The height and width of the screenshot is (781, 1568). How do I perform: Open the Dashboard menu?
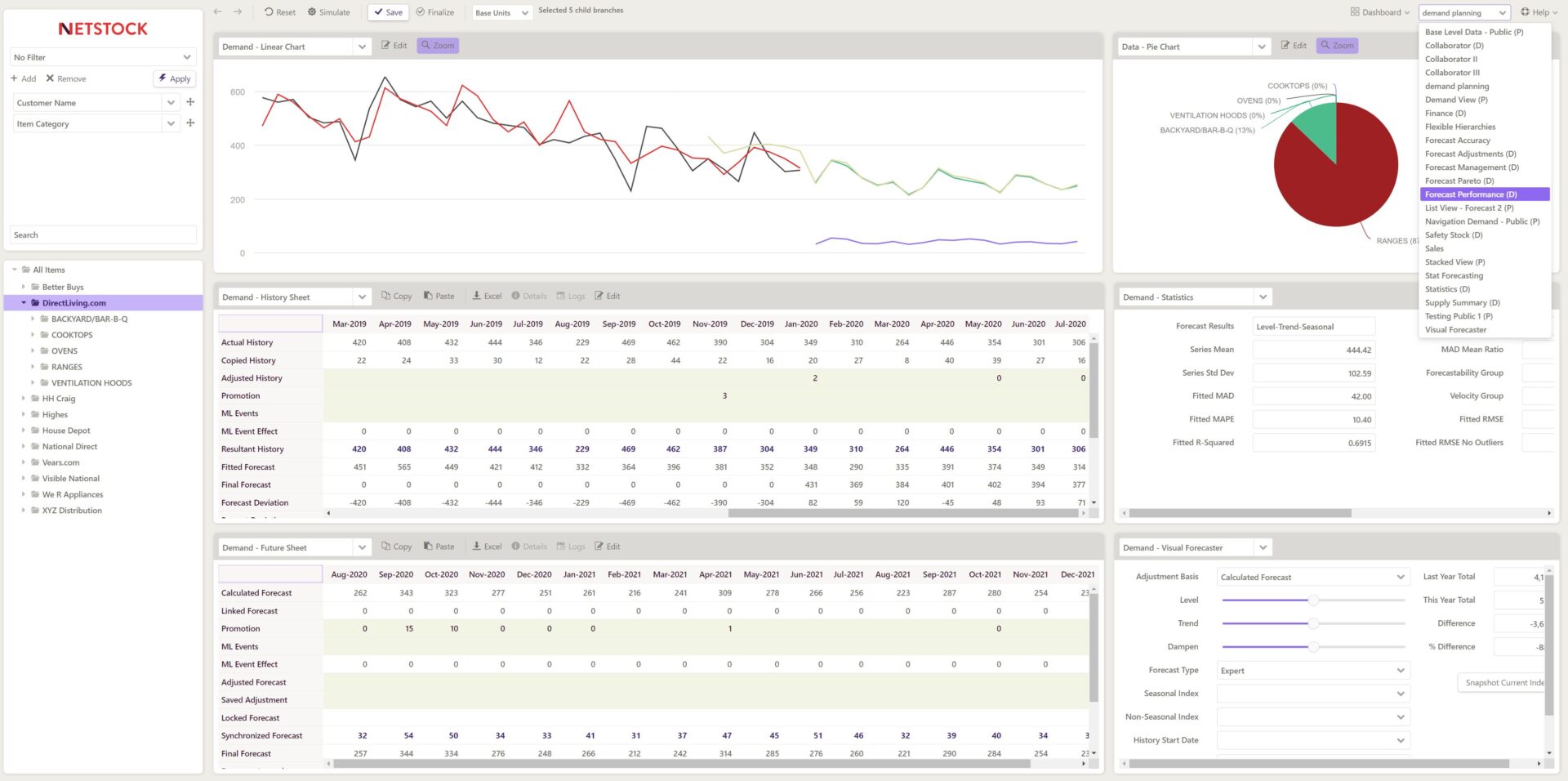1379,12
